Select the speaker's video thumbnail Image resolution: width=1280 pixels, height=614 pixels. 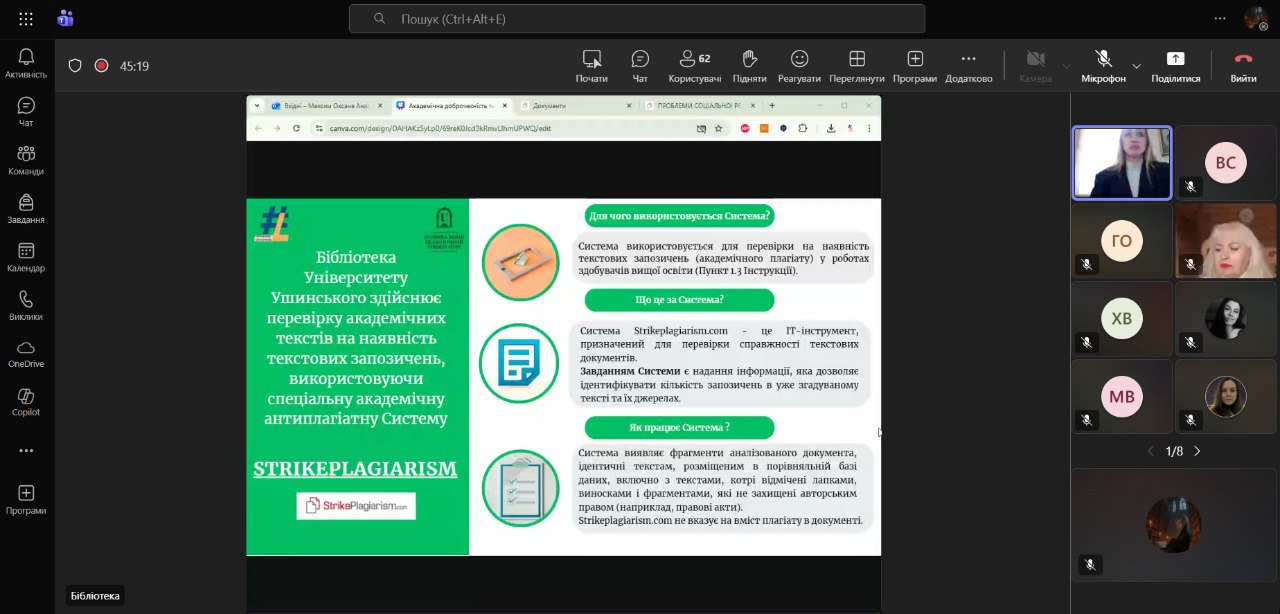tap(1121, 163)
